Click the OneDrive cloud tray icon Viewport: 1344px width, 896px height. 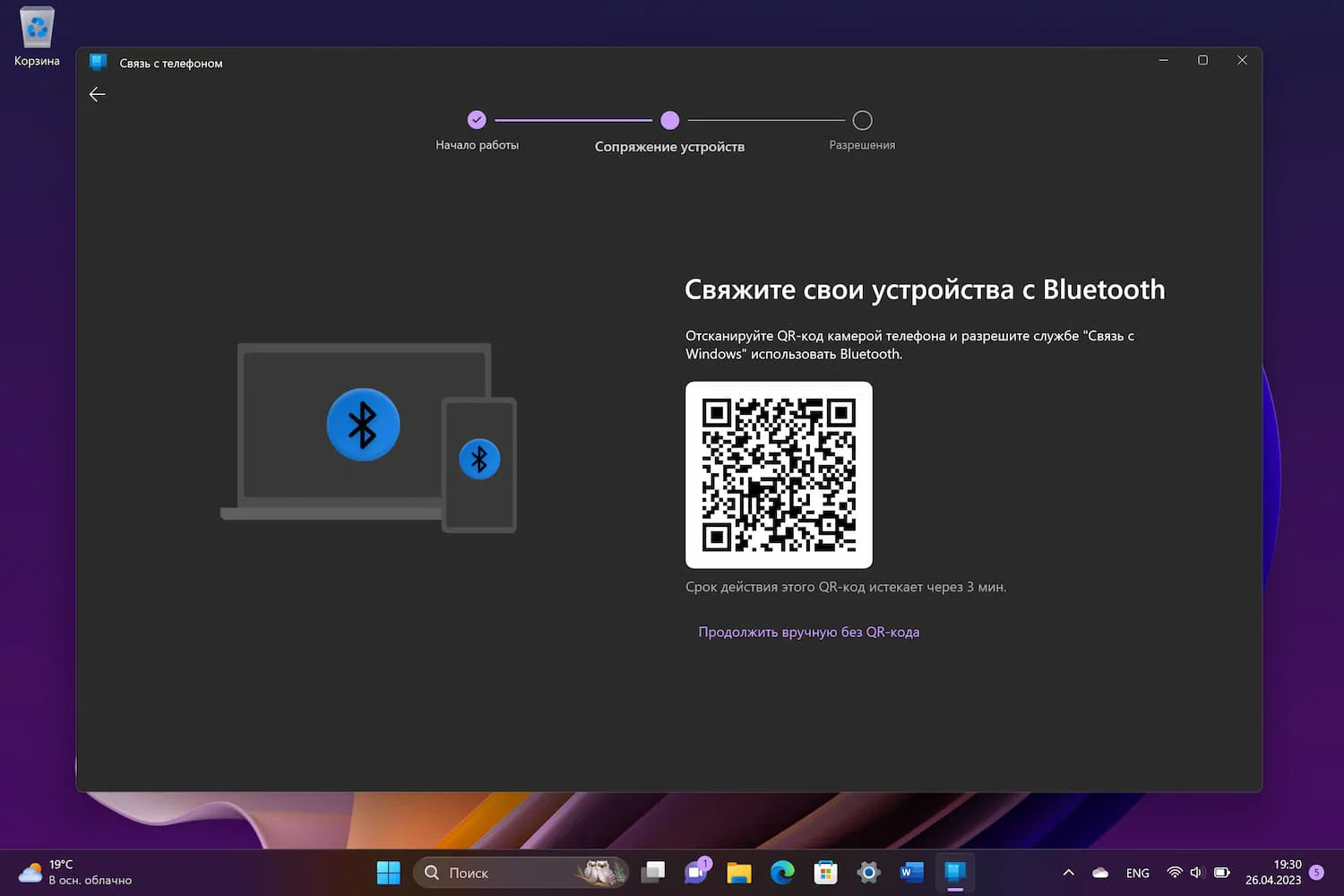point(1100,873)
